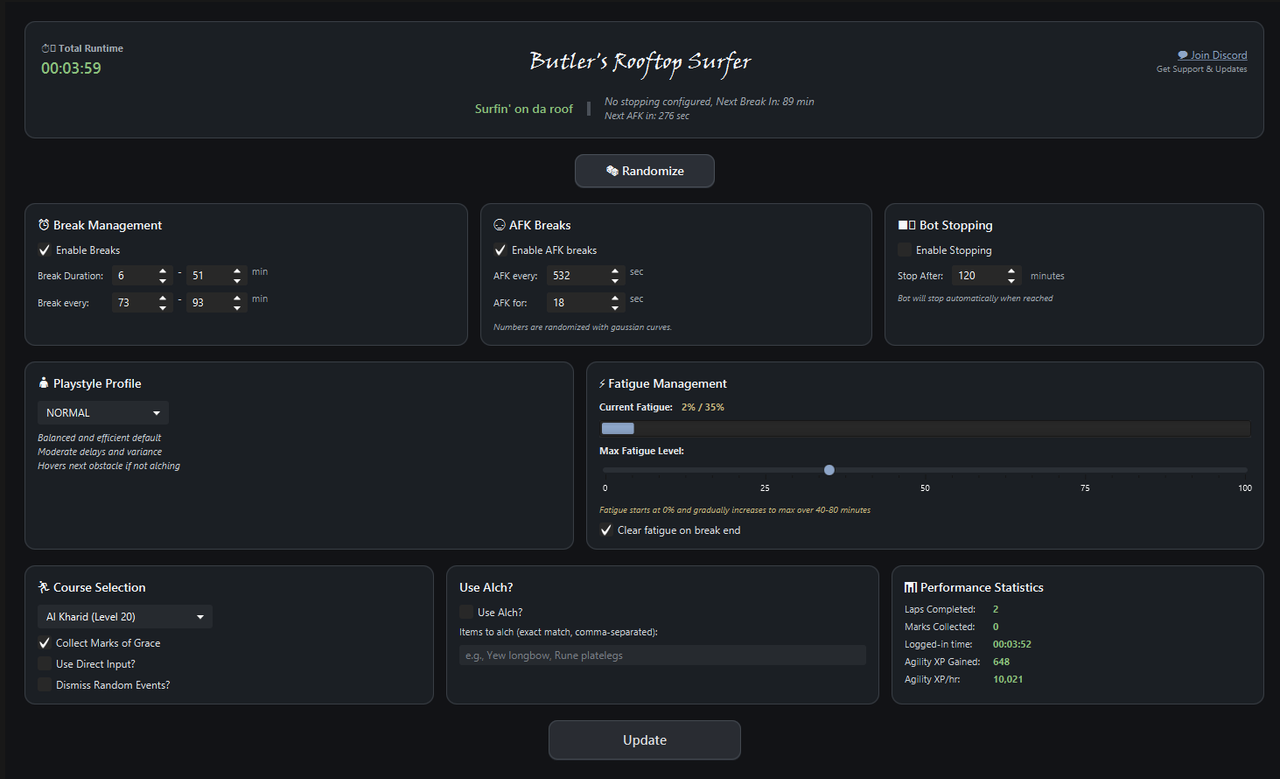Screen dimensions: 1280x779
Task: Click the stopwatch icon next to Total Runtime
Action: [48, 48]
